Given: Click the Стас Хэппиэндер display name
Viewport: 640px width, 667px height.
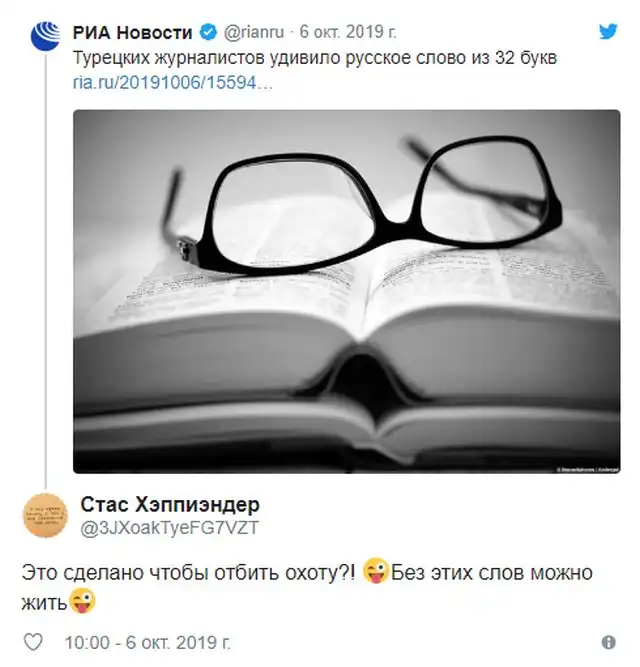Looking at the screenshot, I should tap(170, 505).
